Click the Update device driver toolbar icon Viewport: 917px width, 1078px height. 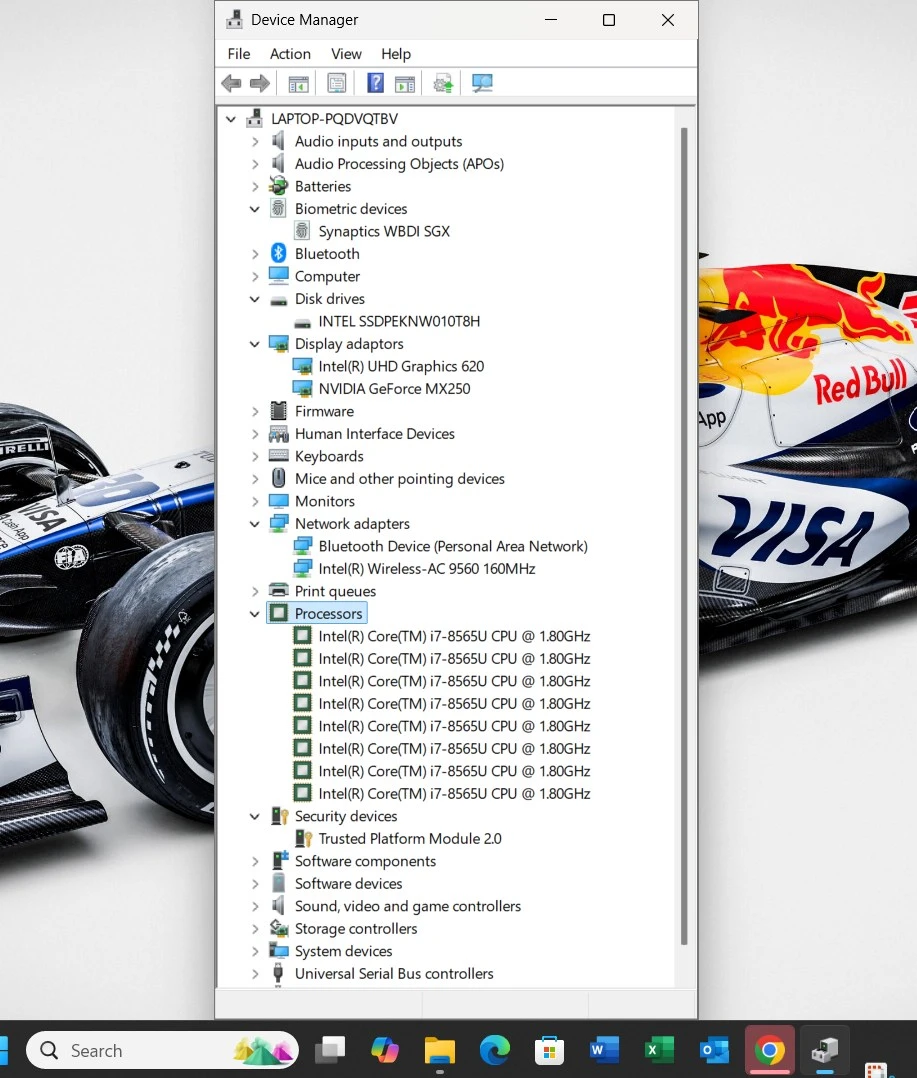coord(443,84)
